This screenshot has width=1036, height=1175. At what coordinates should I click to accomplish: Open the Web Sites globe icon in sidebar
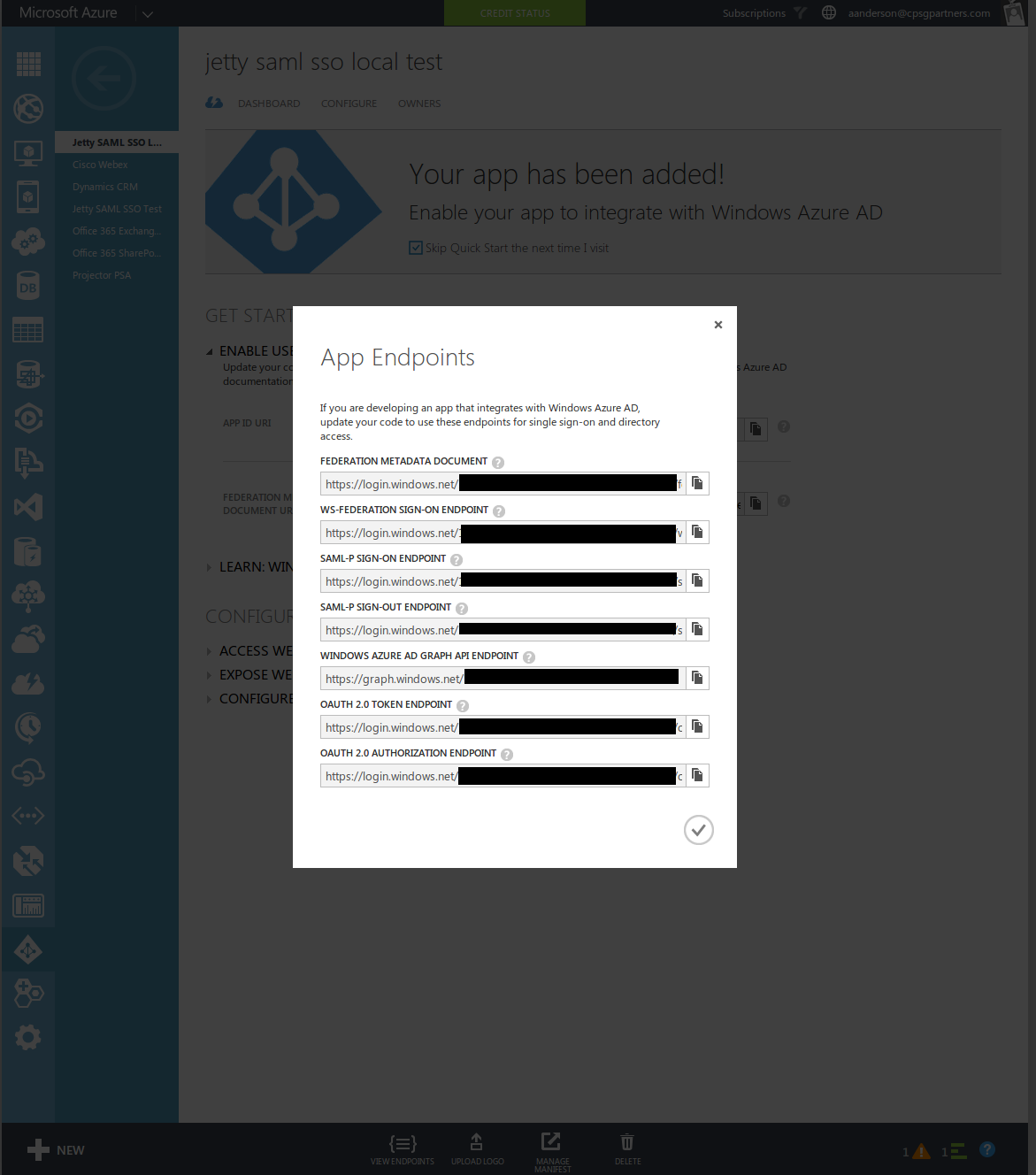[28, 108]
